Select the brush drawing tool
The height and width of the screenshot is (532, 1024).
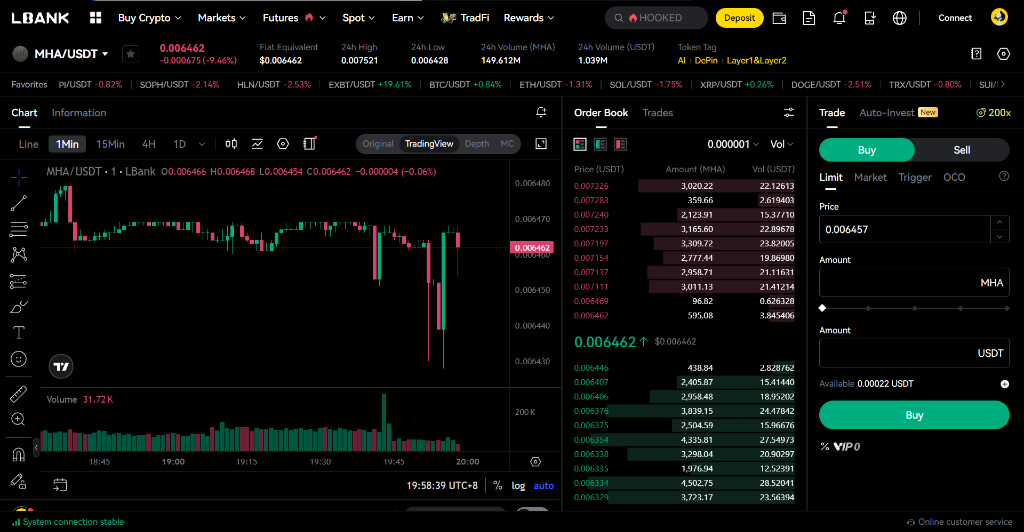click(x=19, y=307)
